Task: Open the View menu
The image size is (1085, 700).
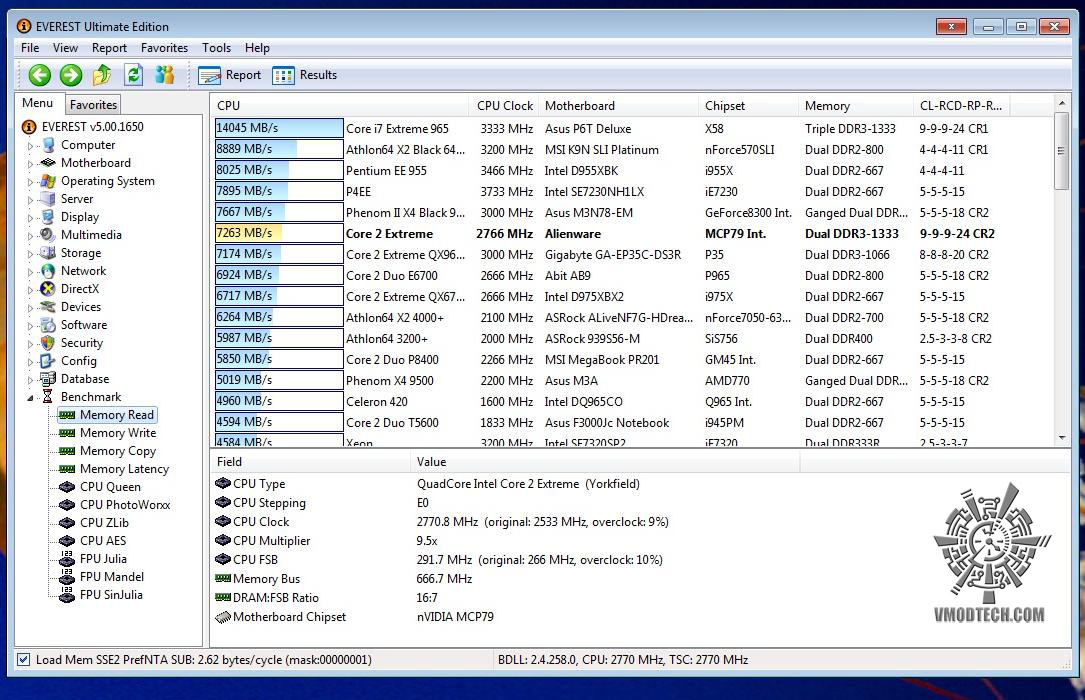Action: click(x=65, y=48)
